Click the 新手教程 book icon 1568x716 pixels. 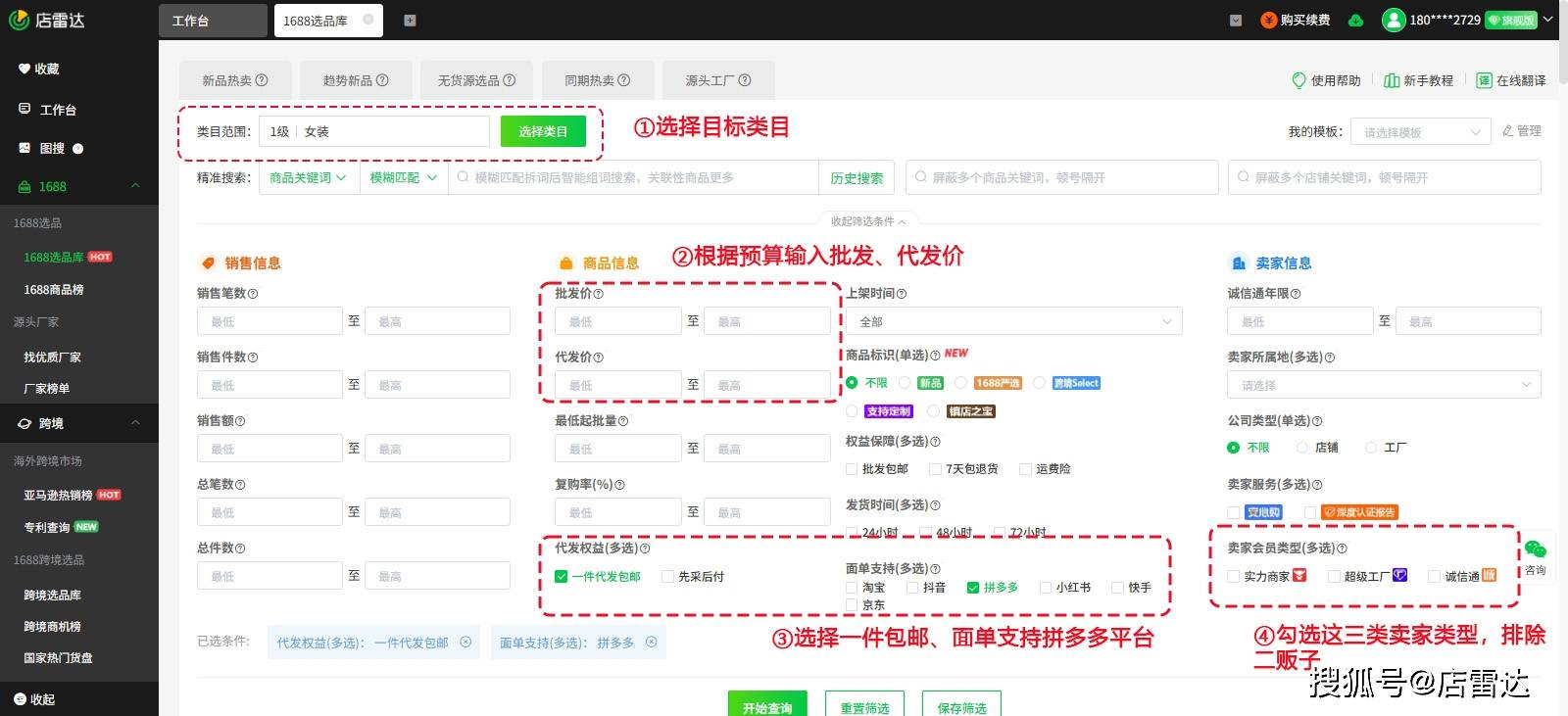pos(1392,80)
